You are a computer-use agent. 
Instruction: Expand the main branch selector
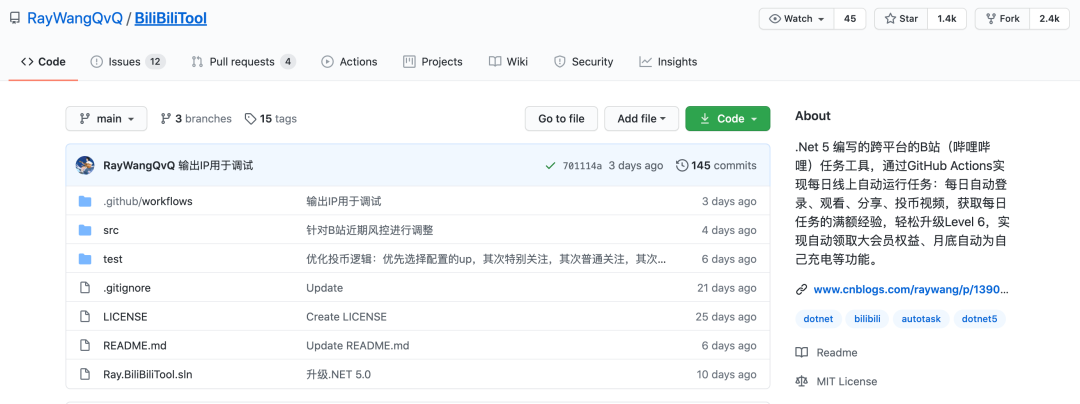pos(106,118)
